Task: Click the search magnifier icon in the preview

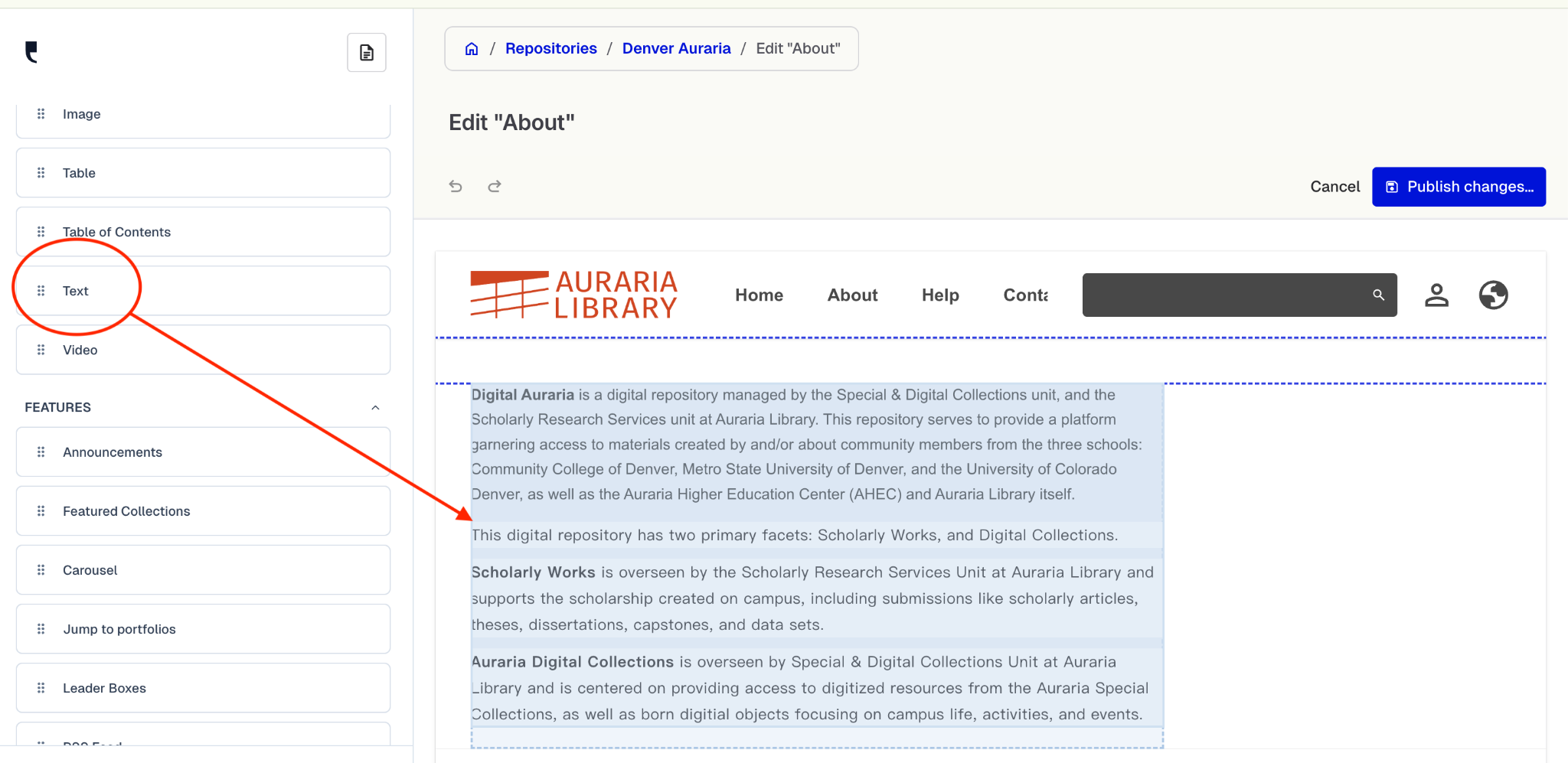Action: tap(1378, 295)
